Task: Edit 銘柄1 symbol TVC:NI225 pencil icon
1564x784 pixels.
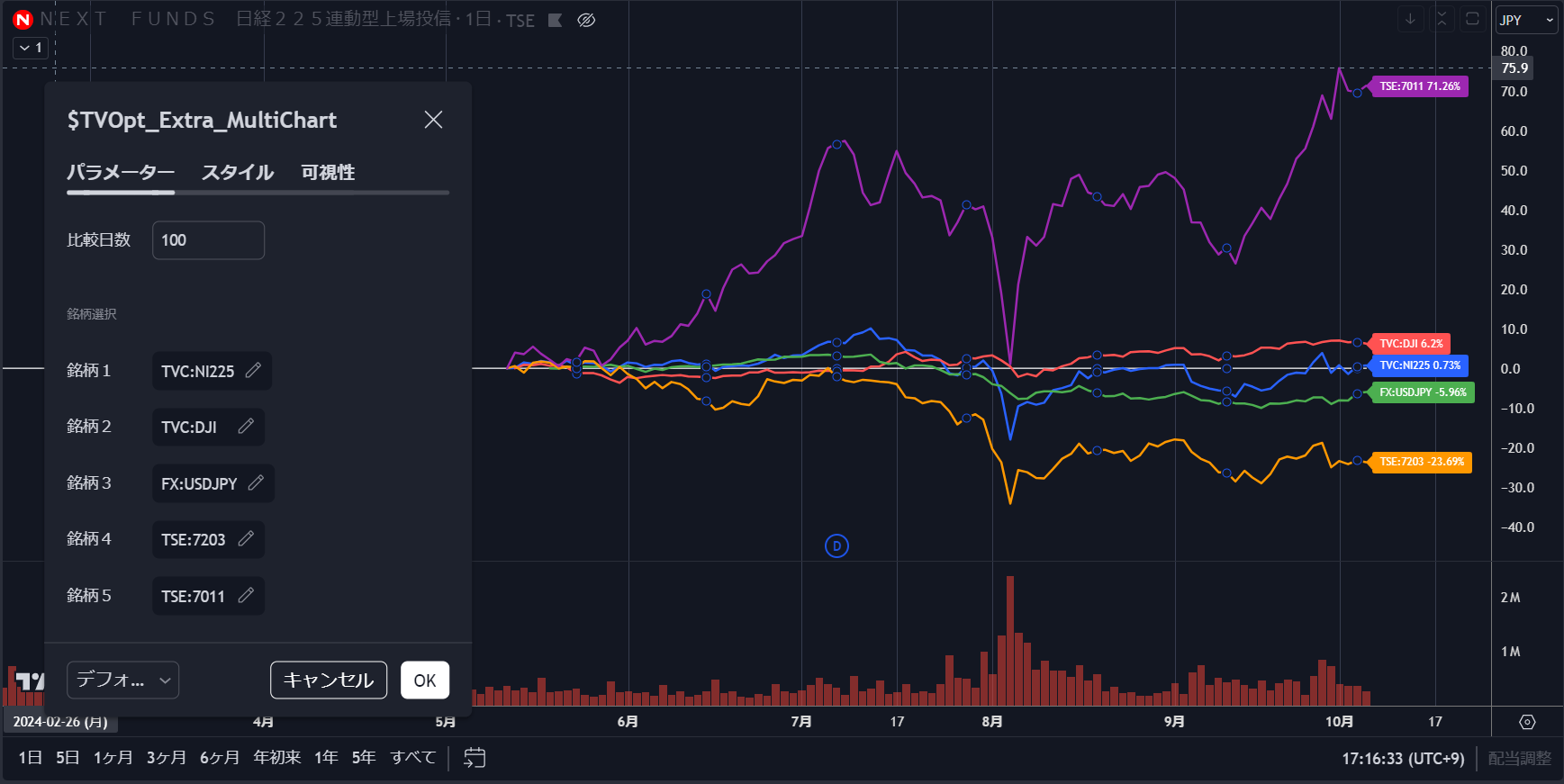Action: pos(254,370)
